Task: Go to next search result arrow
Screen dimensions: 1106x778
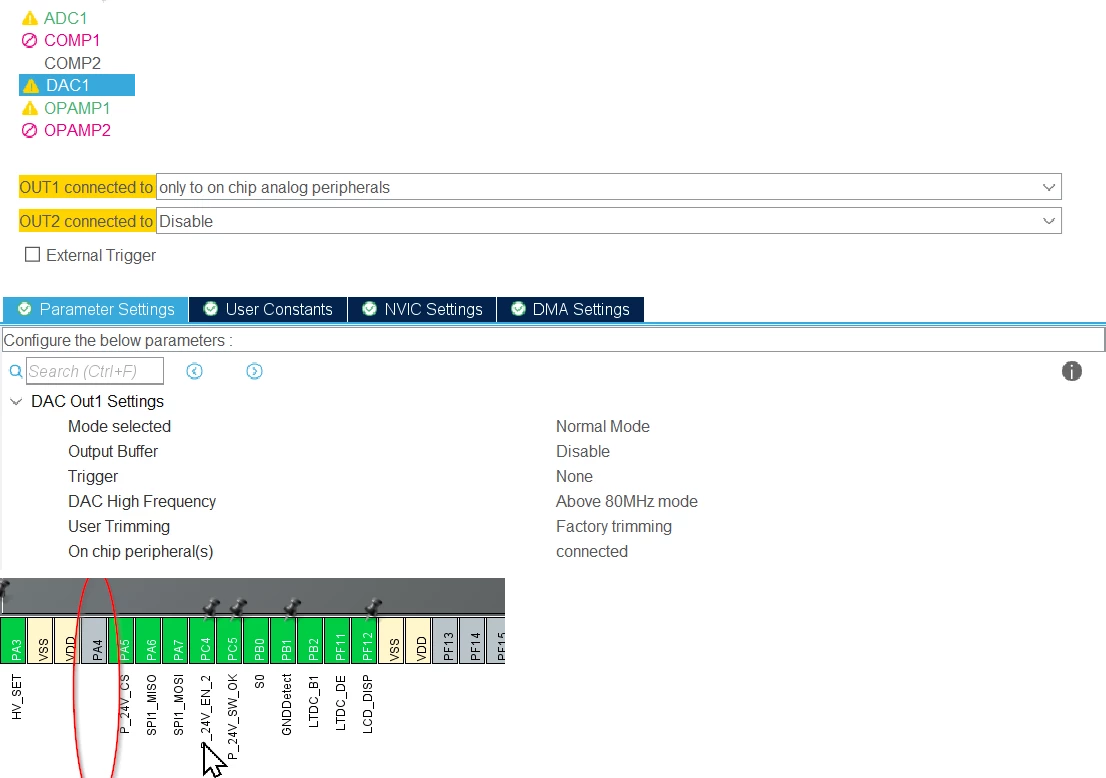Action: point(255,371)
